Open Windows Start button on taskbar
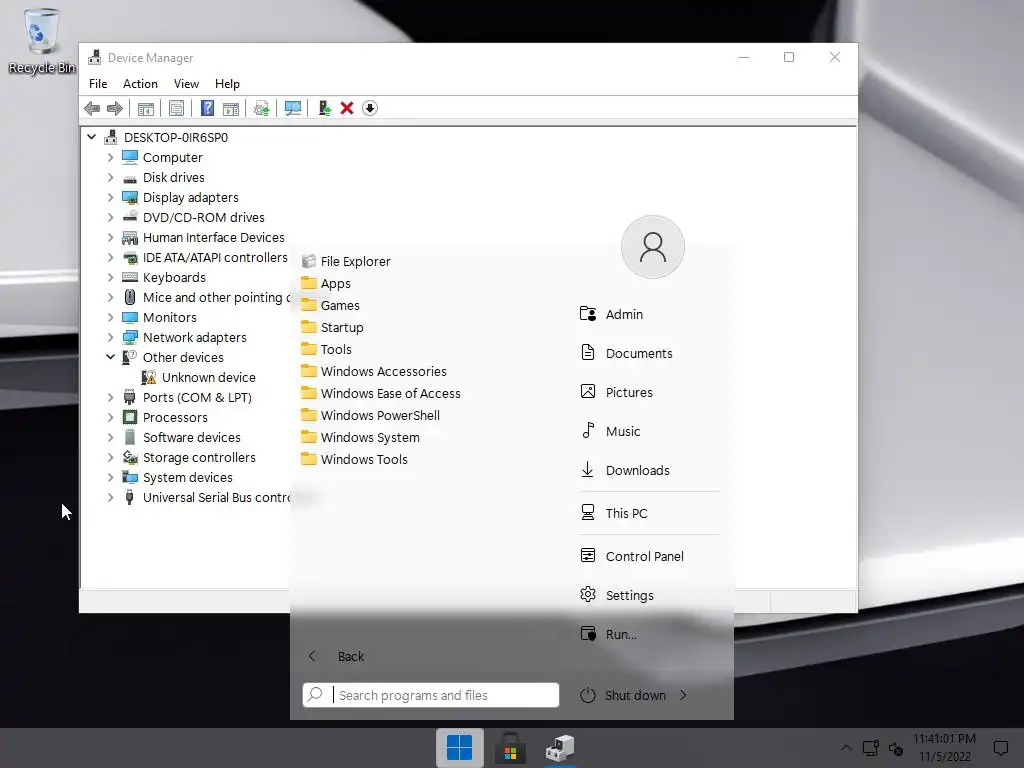Image resolution: width=1024 pixels, height=768 pixels. pyautogui.click(x=460, y=748)
